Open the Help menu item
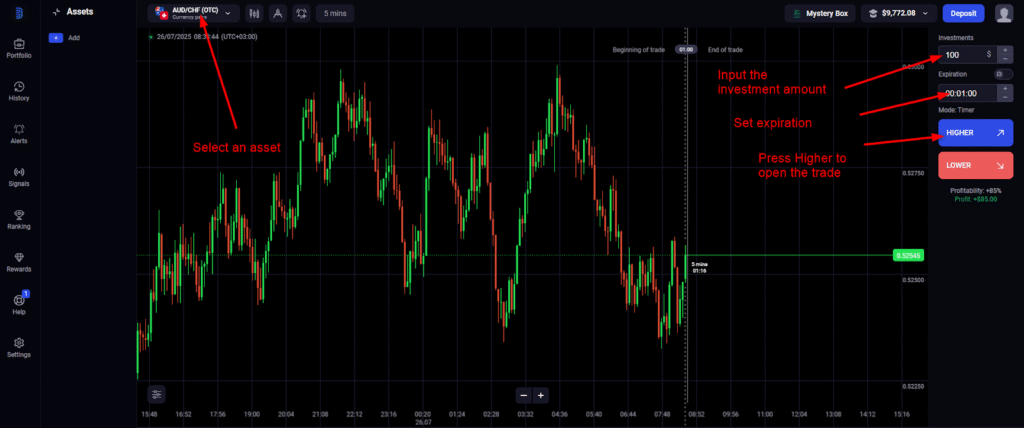1024x428 pixels. [18, 303]
